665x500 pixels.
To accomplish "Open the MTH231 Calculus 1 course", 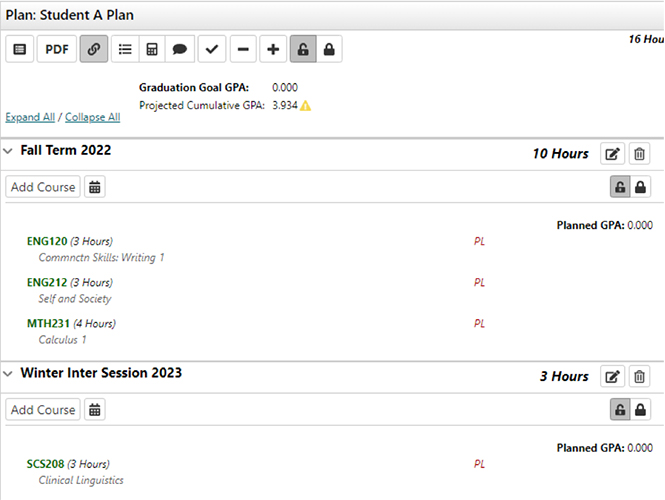I will pyautogui.click(x=46, y=323).
